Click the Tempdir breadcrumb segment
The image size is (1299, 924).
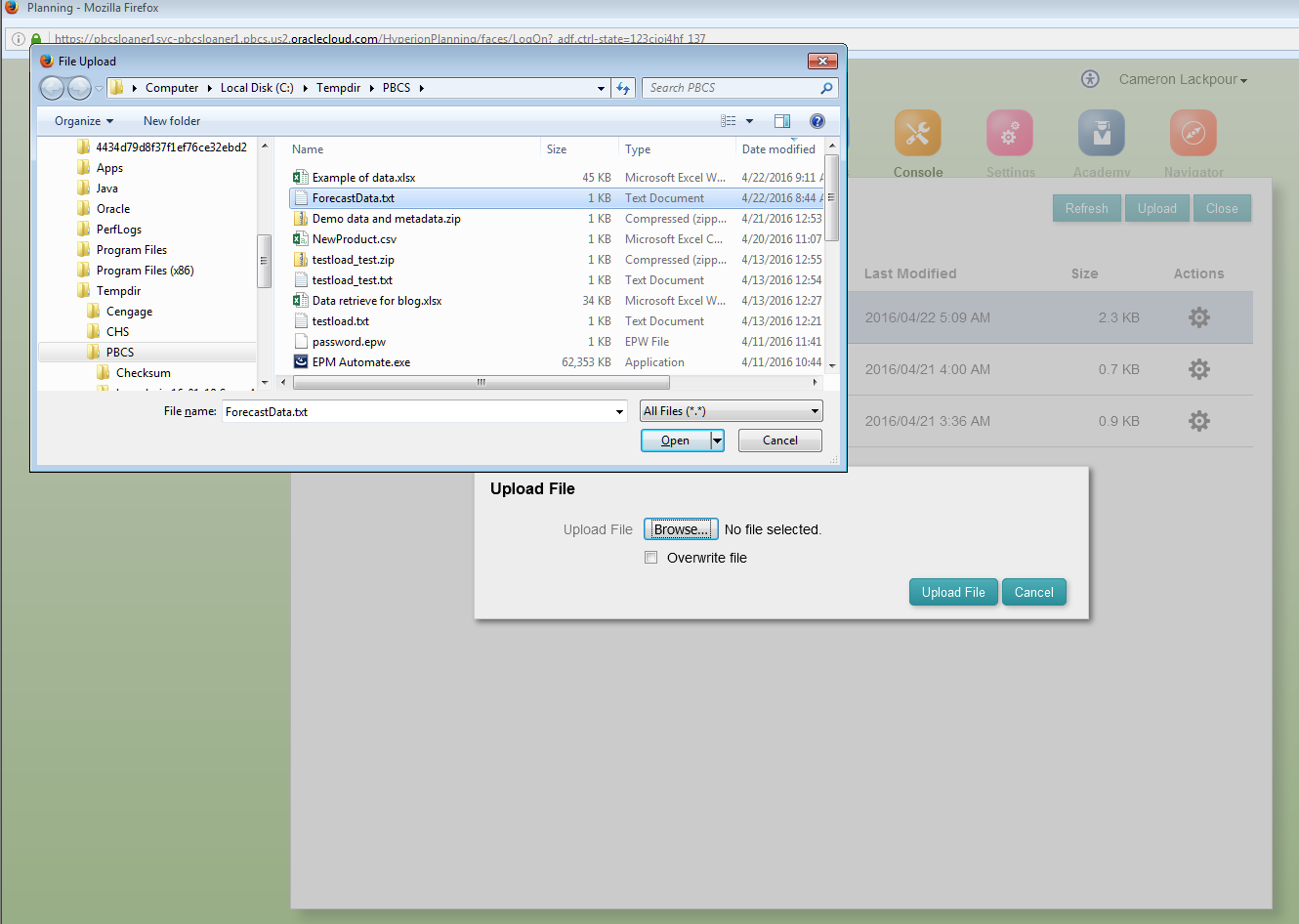click(338, 88)
